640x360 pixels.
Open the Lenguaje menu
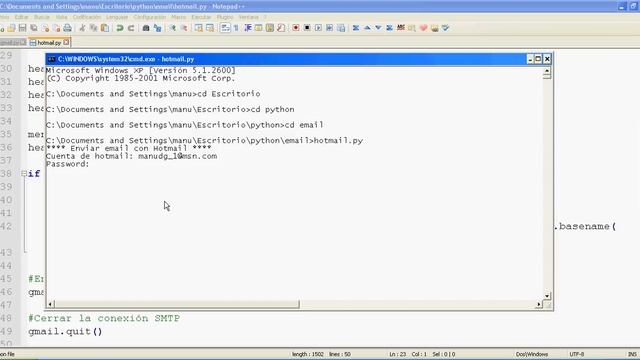tap(117, 17)
